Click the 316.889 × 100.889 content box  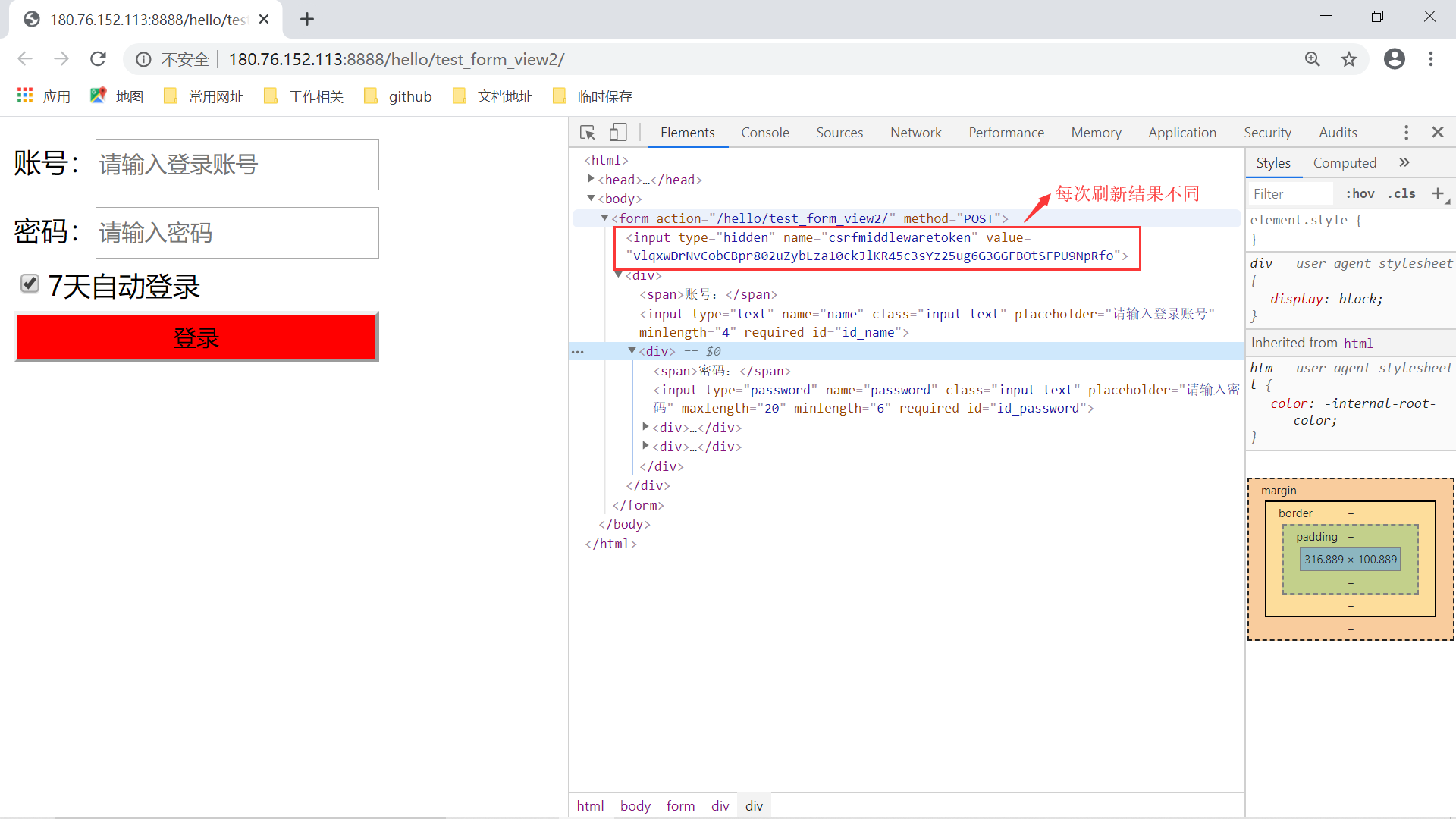click(x=1350, y=560)
